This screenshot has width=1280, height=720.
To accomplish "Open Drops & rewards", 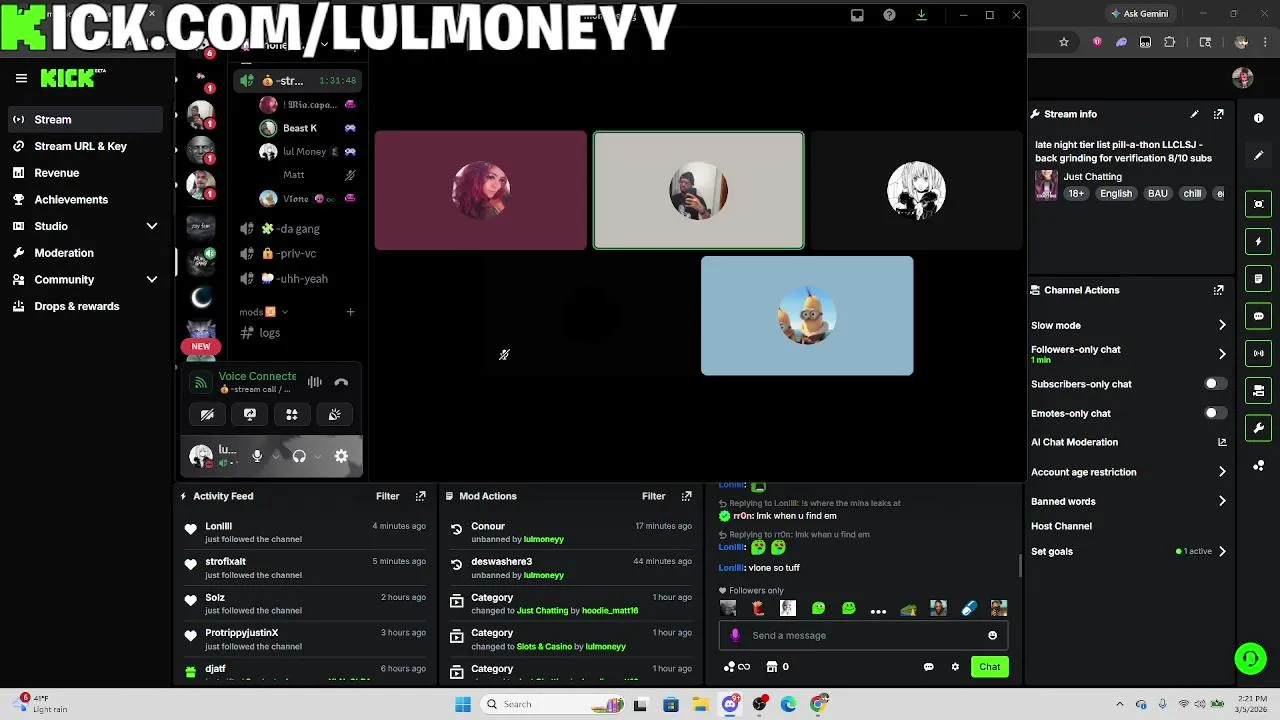I will (x=84, y=306).
